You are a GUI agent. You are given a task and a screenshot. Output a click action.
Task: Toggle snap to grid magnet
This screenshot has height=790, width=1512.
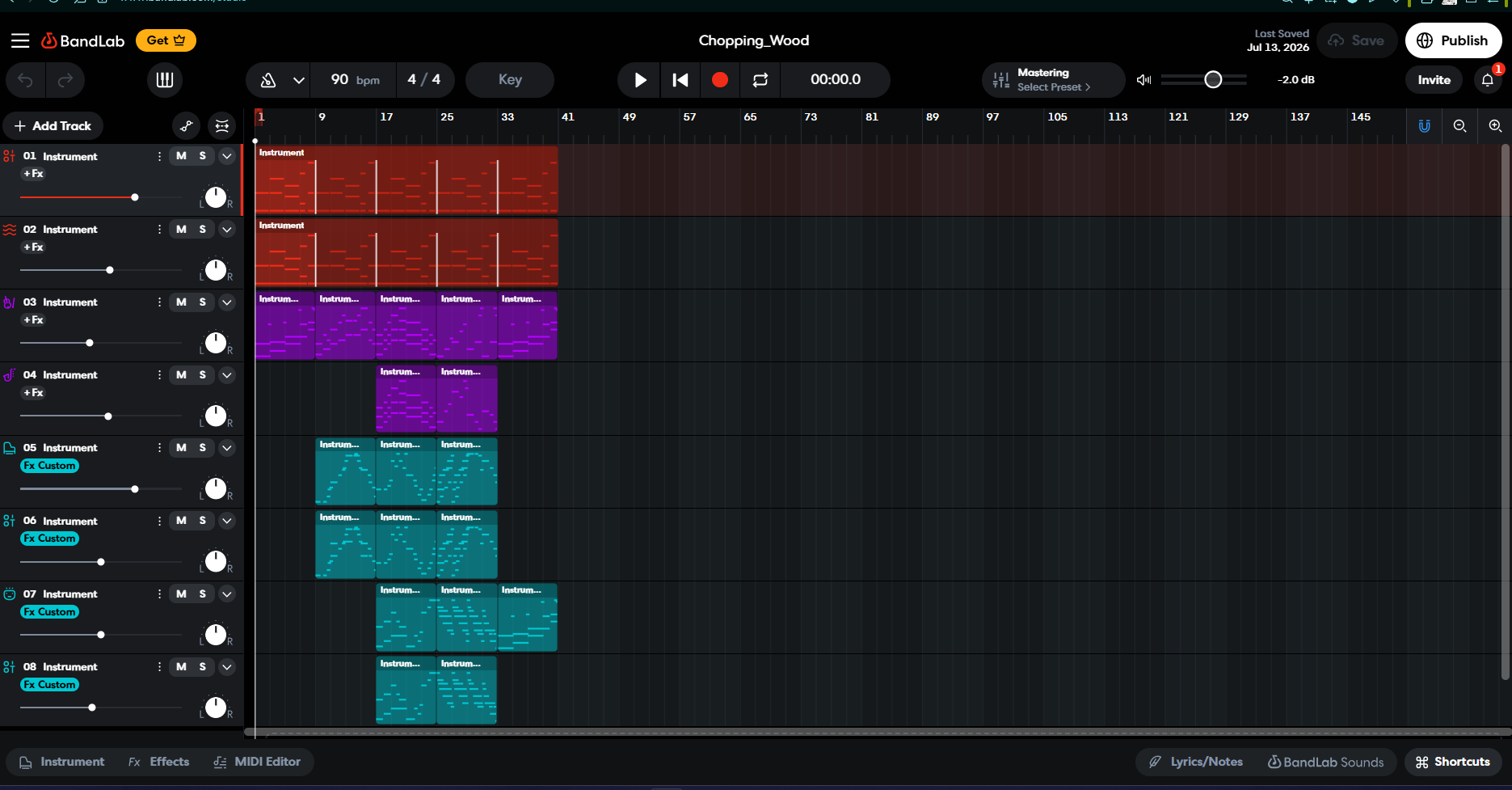point(1425,126)
